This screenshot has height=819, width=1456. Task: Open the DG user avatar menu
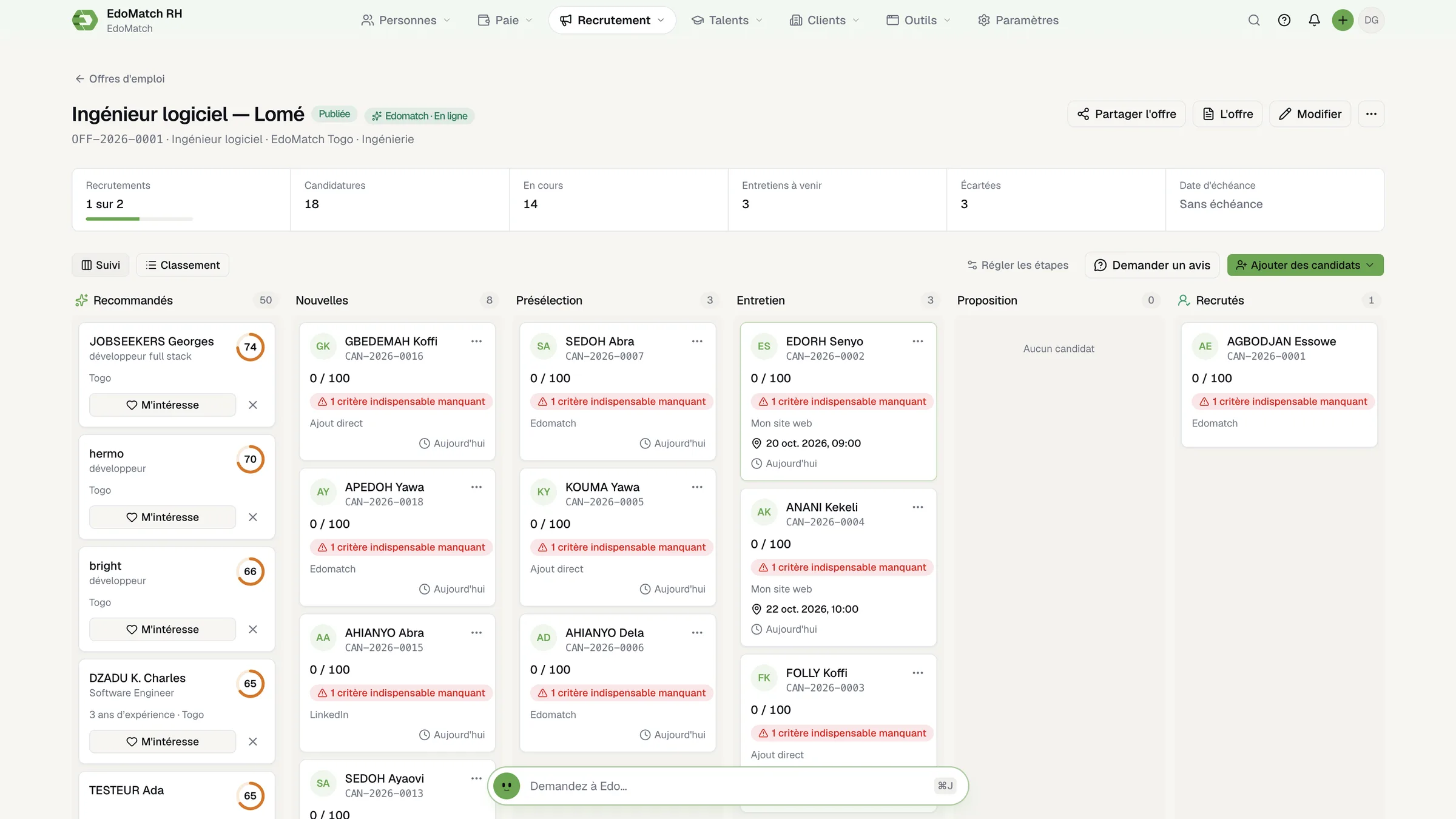[1371, 20]
